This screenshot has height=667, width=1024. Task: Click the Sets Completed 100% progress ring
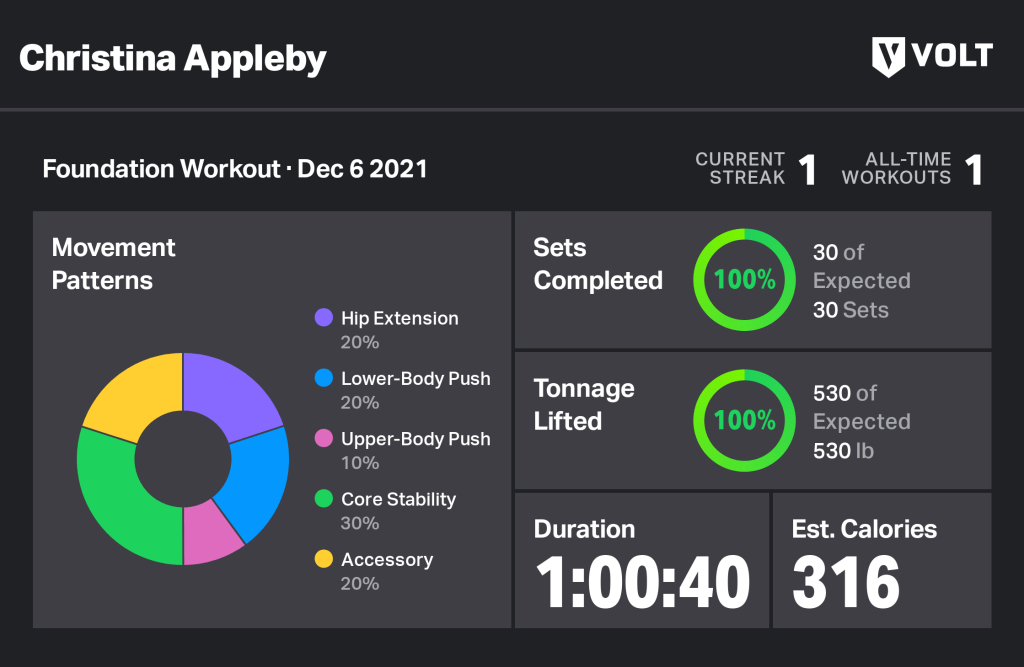click(x=744, y=280)
